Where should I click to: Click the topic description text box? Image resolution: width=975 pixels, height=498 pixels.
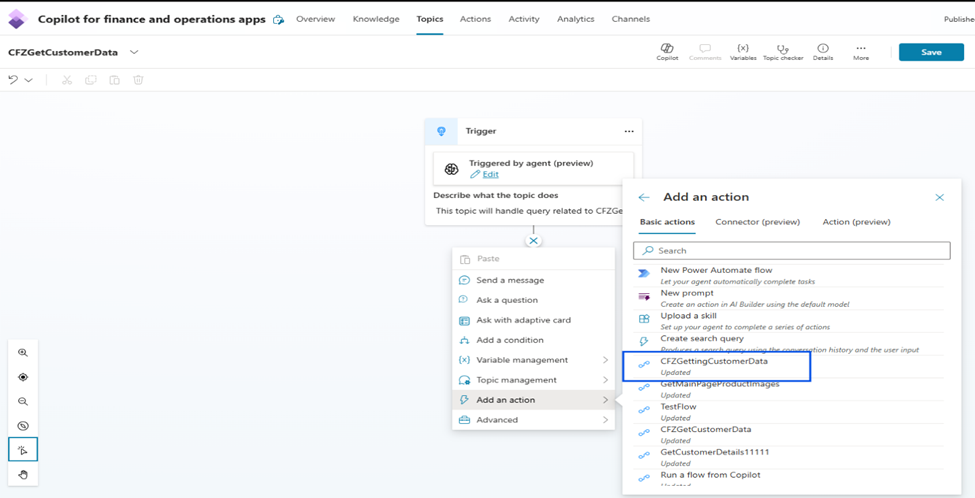tap(529, 211)
